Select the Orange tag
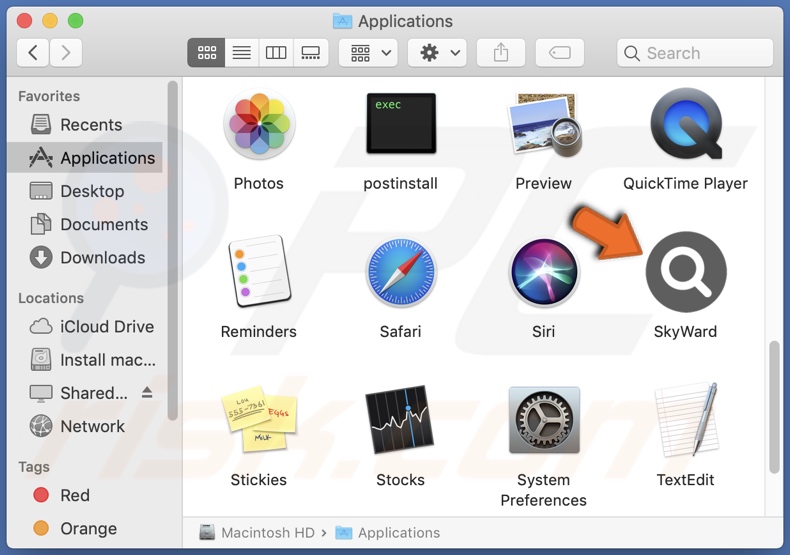Viewport: 790px width, 555px height. click(85, 528)
